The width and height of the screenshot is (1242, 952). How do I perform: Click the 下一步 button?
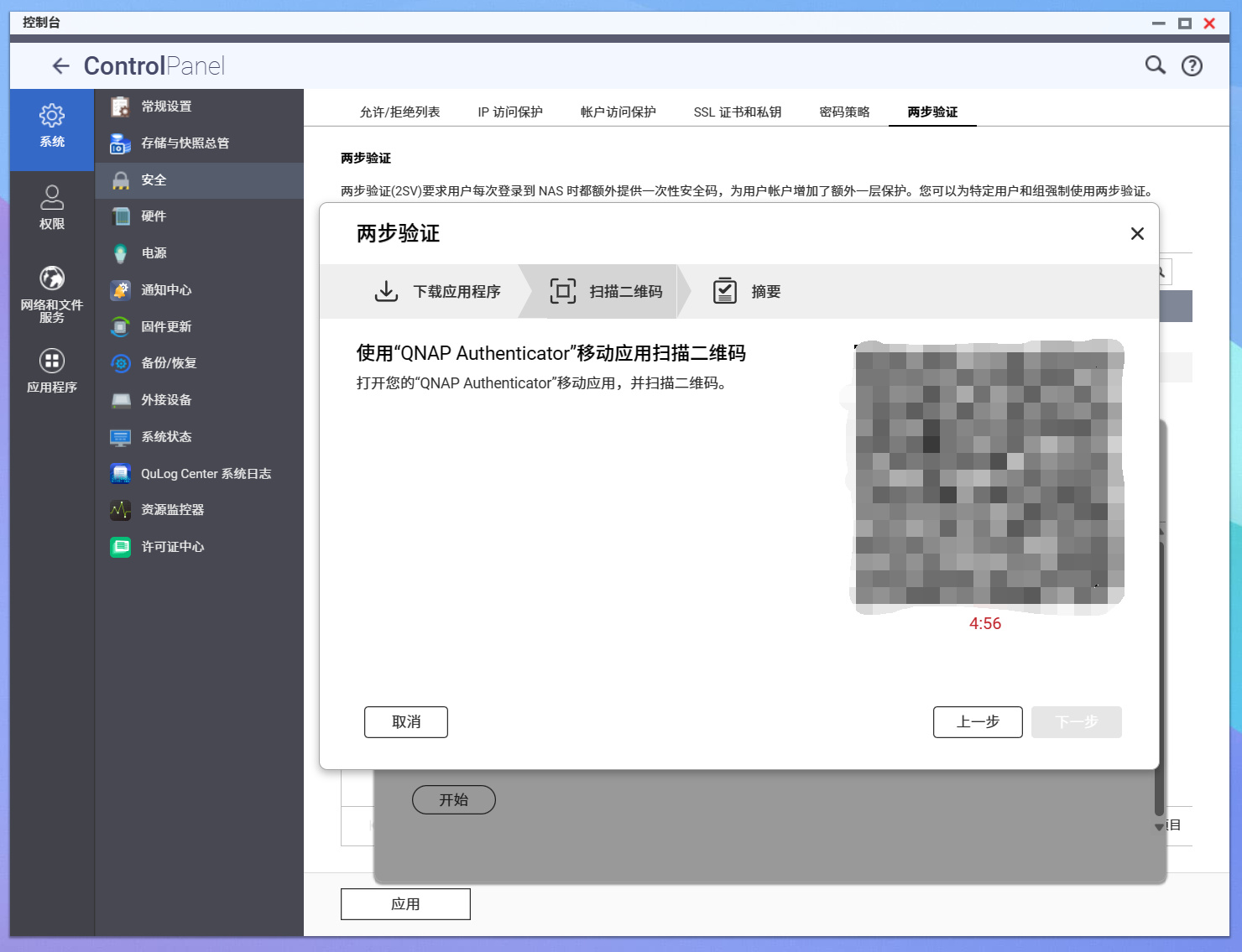point(1077,722)
